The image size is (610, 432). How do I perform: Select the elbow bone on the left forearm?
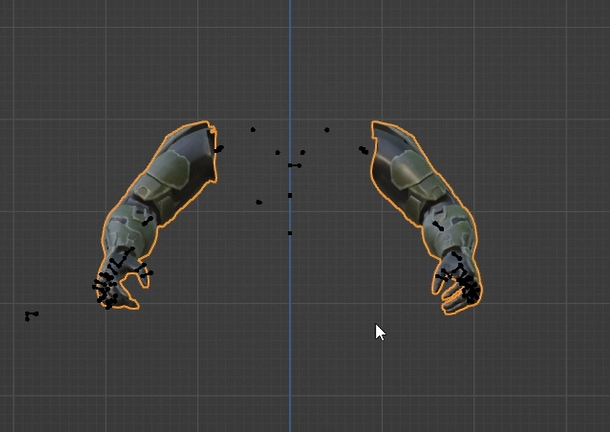(148, 220)
